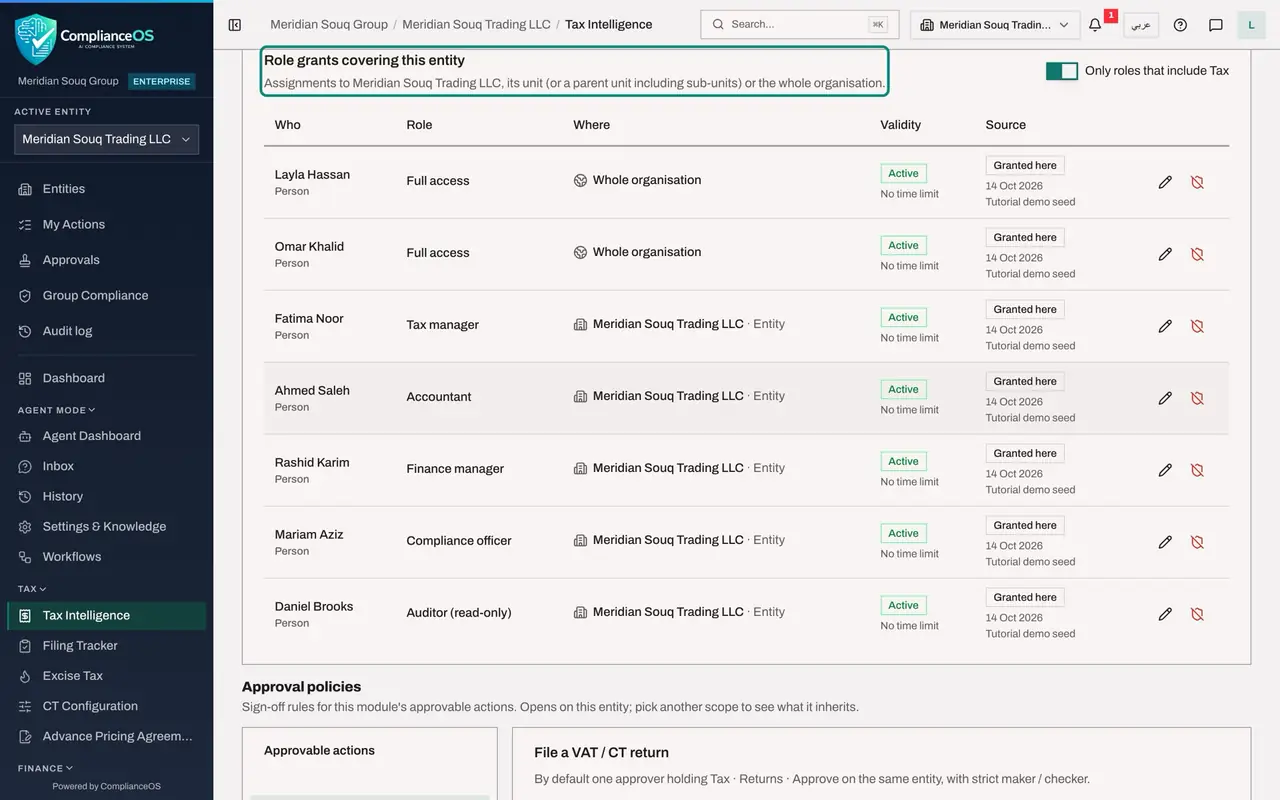The image size is (1280, 800).
Task: Open notifications bell
Action: [x=1095, y=25]
